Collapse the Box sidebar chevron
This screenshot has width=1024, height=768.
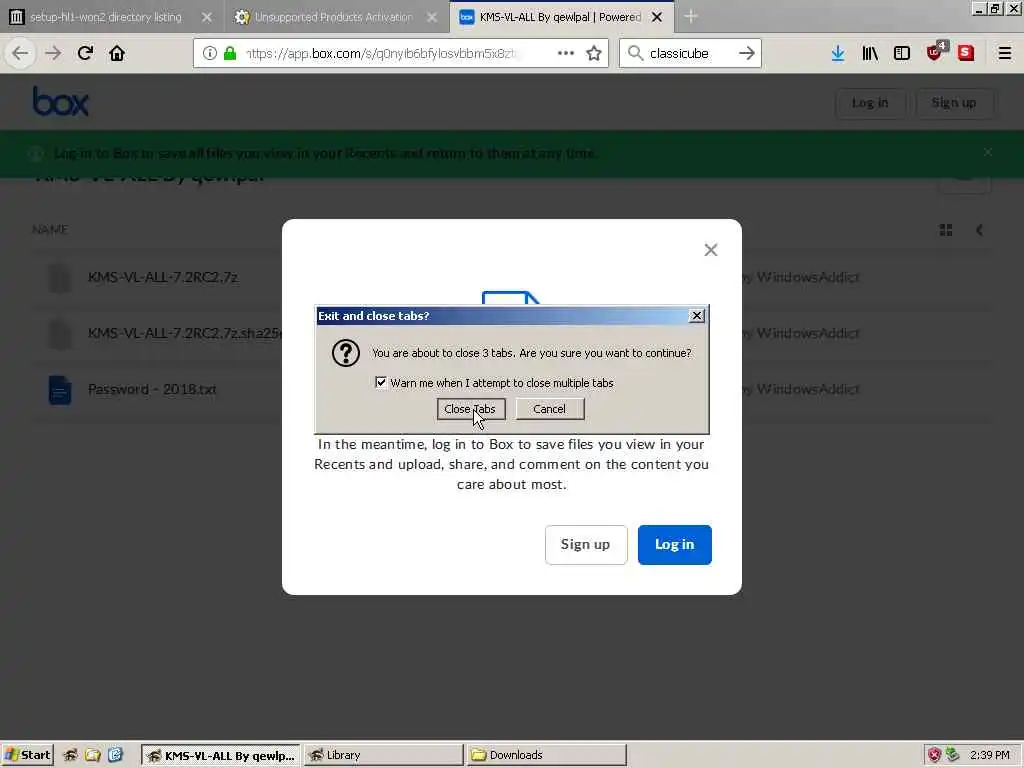(979, 230)
